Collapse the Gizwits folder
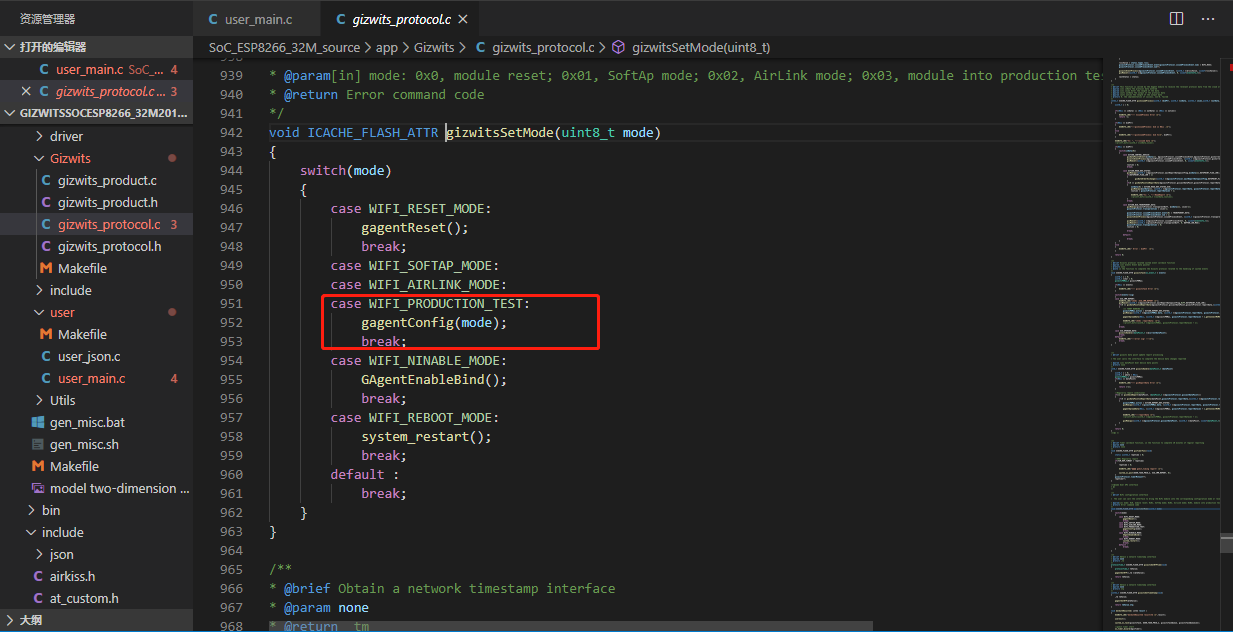Image resolution: width=1233 pixels, height=632 pixels. click(70, 158)
